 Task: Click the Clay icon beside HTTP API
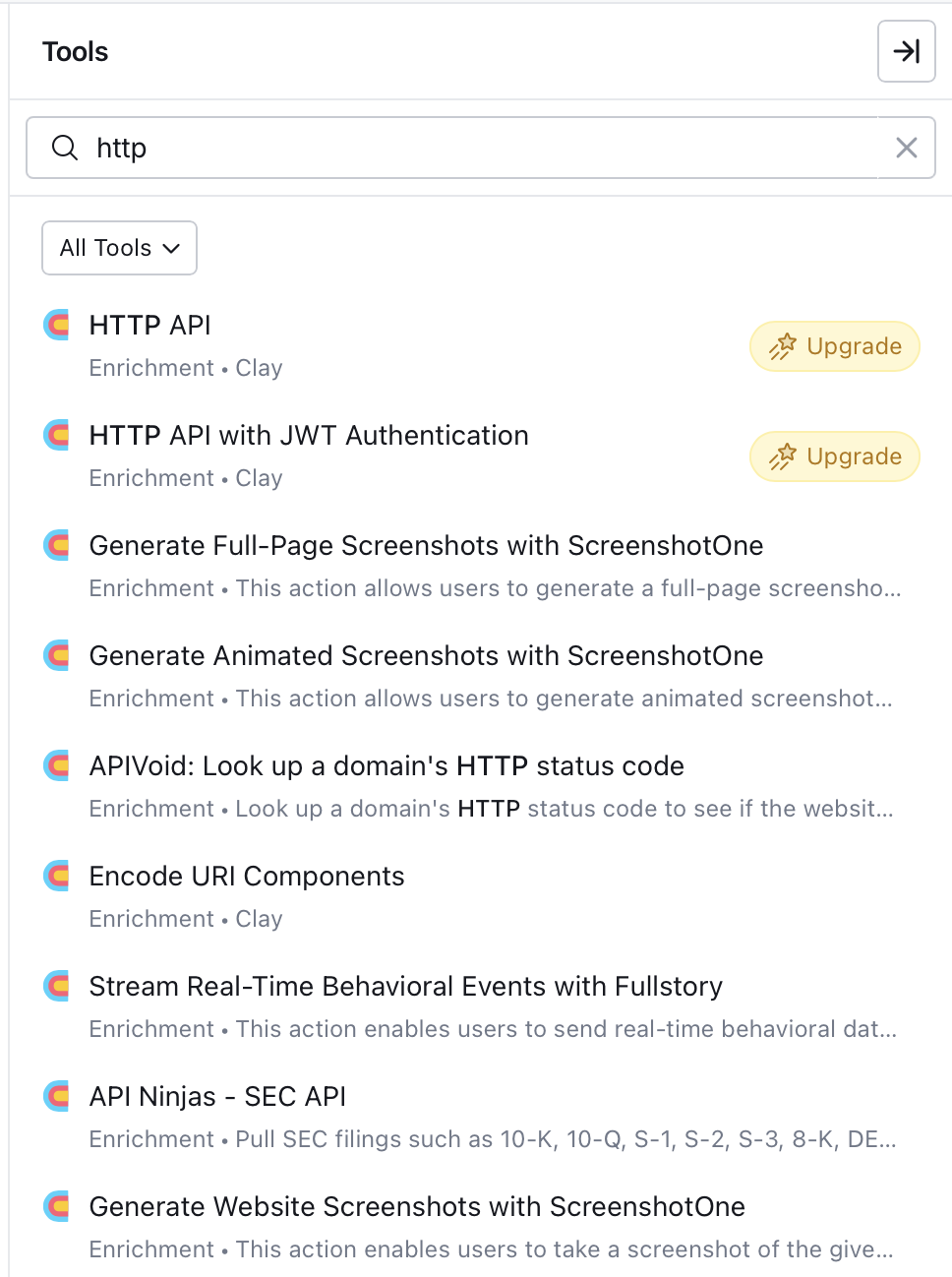click(55, 325)
